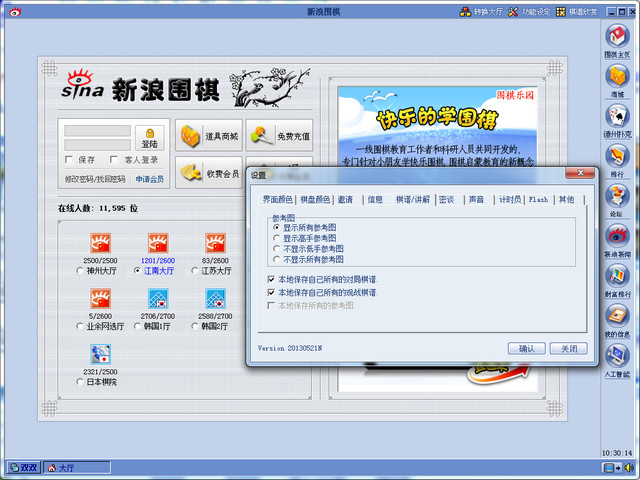Click the 神州大厅 hall icon
Screen dimensions: 640x480
point(100,243)
